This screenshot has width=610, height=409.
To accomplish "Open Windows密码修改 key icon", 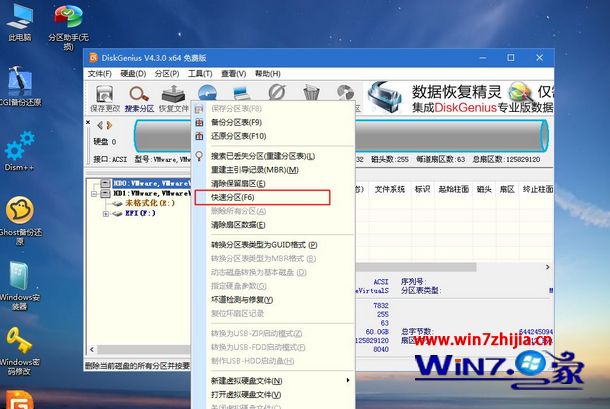I will (19, 351).
